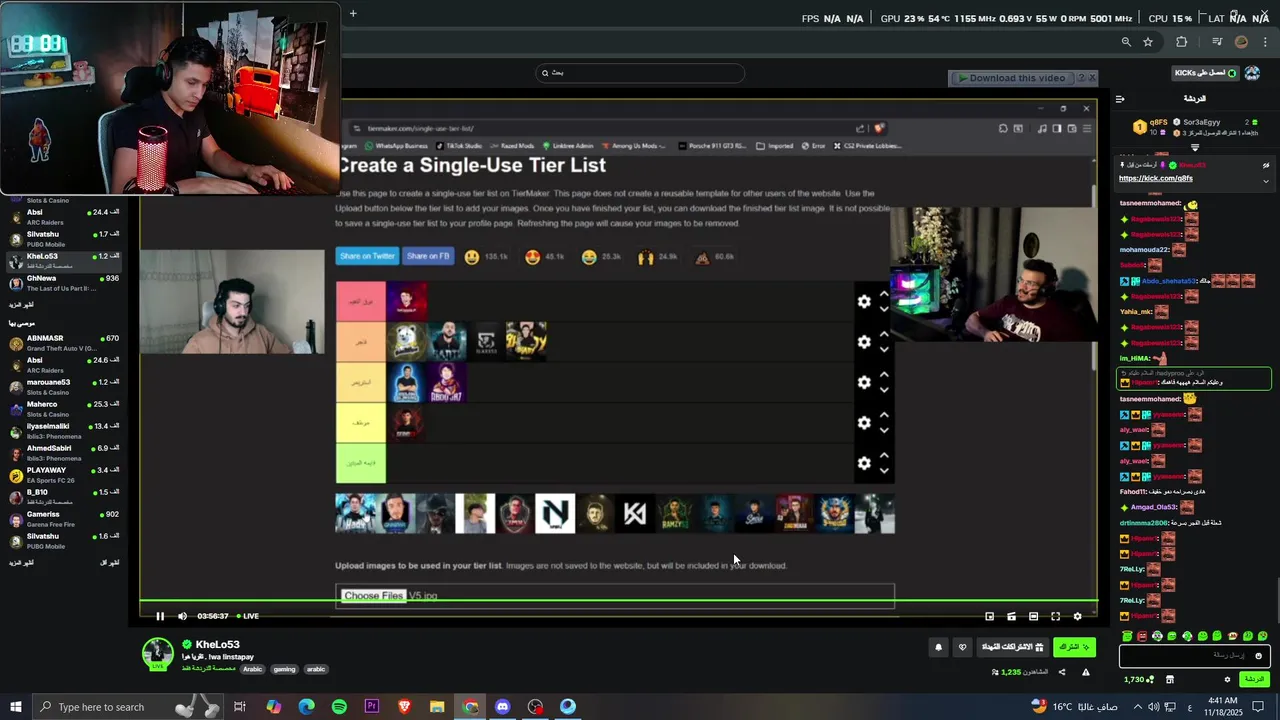The image size is (1280, 720).
Task: Enter fullscreen on the stream player
Action: point(1055,616)
